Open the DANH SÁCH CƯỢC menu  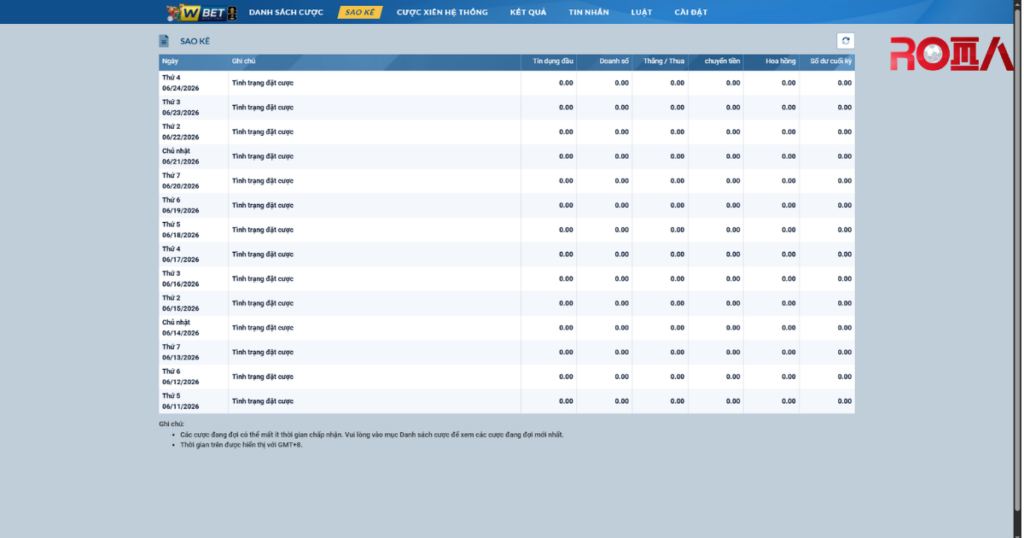(x=286, y=12)
